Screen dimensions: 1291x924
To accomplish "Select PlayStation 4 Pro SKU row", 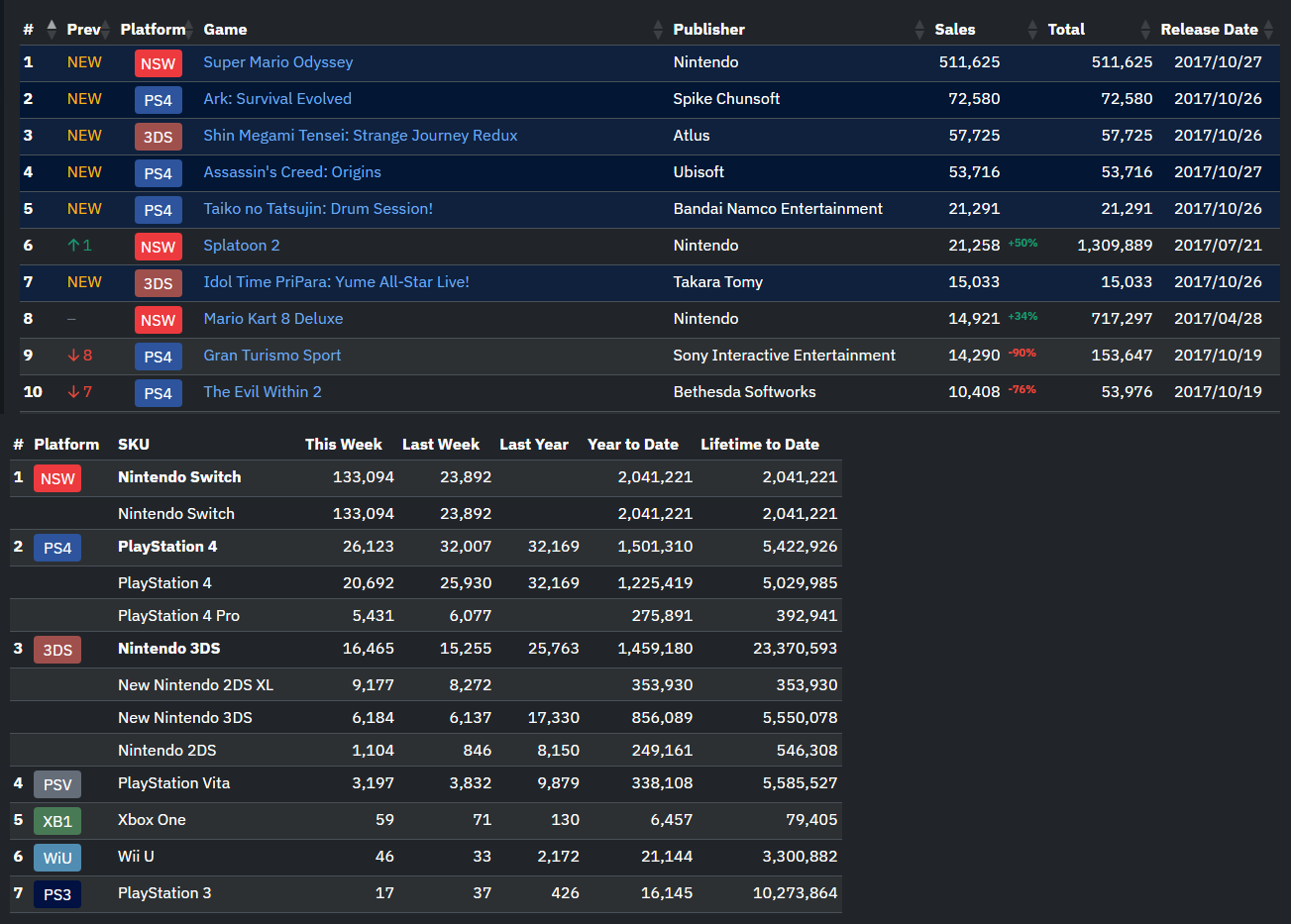I will click(426, 616).
